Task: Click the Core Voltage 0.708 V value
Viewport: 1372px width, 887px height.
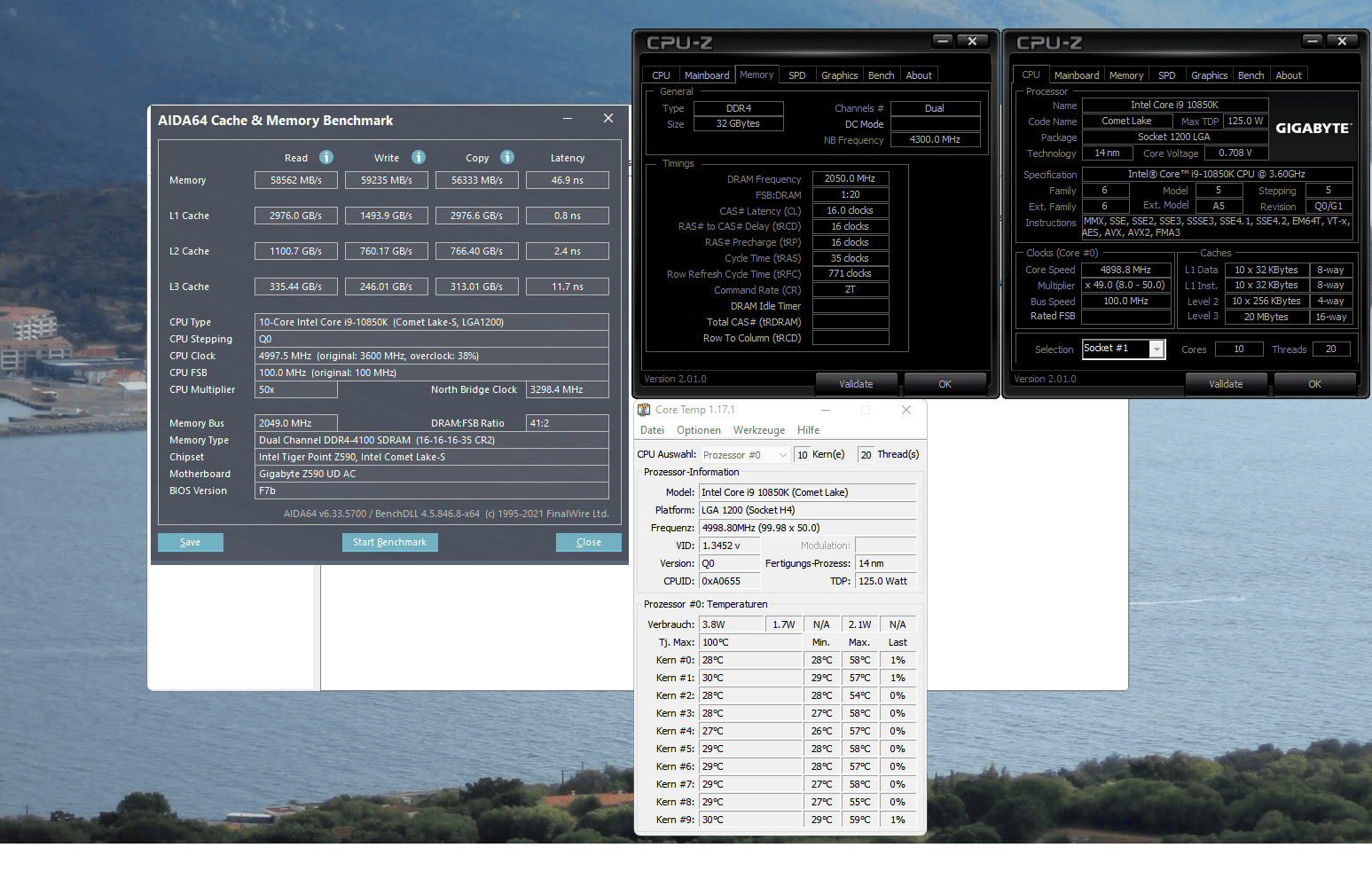Action: point(1235,153)
